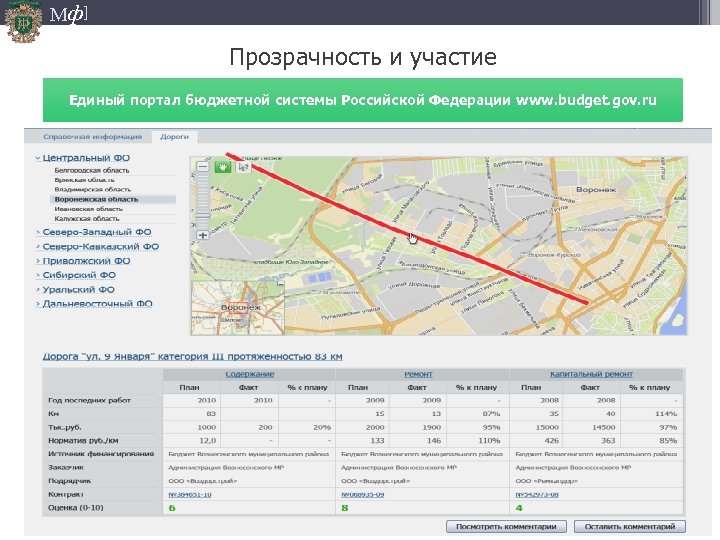Viewport: 720px width, 540px height.
Task: Open the contract link under Капитальный ремонт
Action: click(537, 495)
